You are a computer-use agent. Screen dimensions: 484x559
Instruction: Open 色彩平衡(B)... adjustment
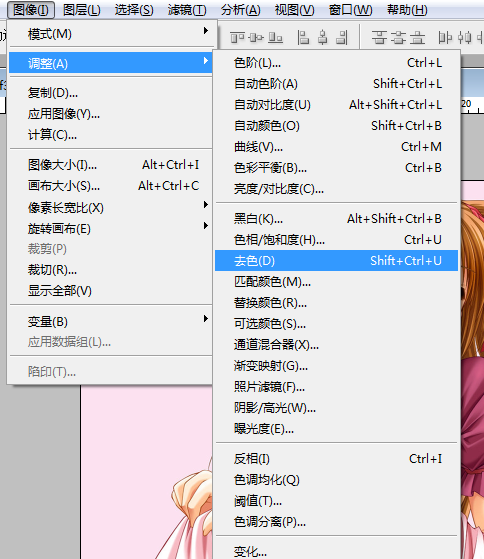[336, 168]
